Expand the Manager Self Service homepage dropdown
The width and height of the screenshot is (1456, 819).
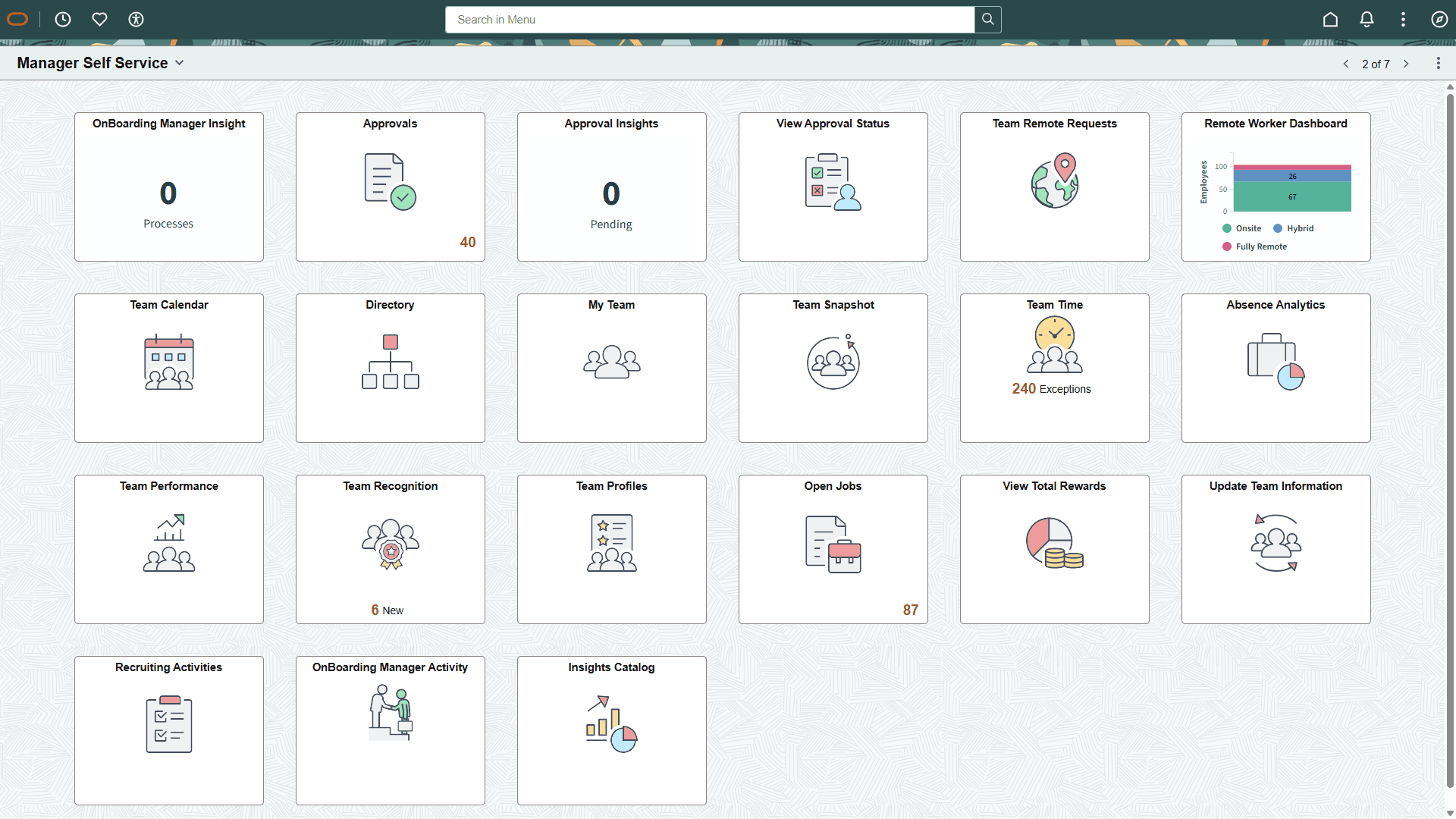coord(180,63)
